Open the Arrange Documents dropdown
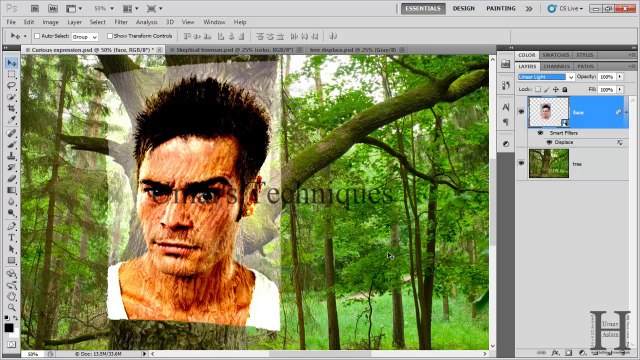Screen dimensions: 640x360 pyautogui.click(x=130, y=9)
